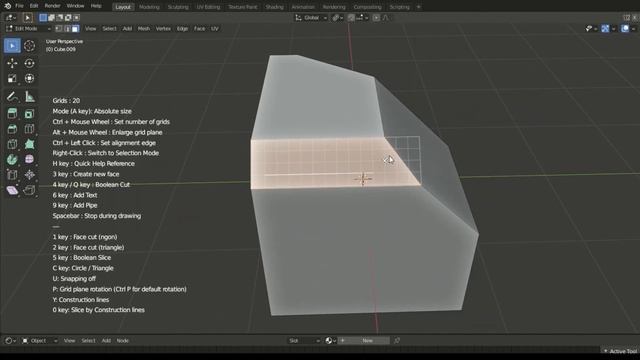Select the Bevel tool
640x360 pixels.
tap(12, 129)
